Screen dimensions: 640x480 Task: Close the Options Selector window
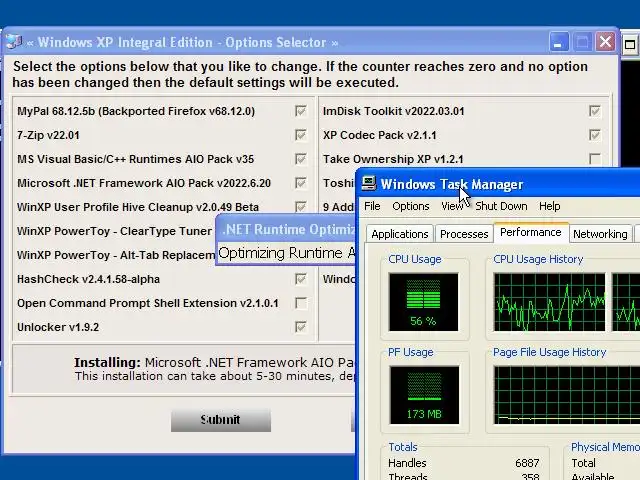[x=605, y=42]
